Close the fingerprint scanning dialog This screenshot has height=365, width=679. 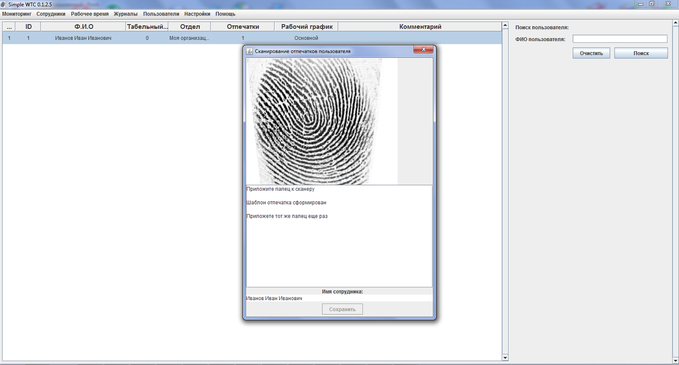click(423, 50)
